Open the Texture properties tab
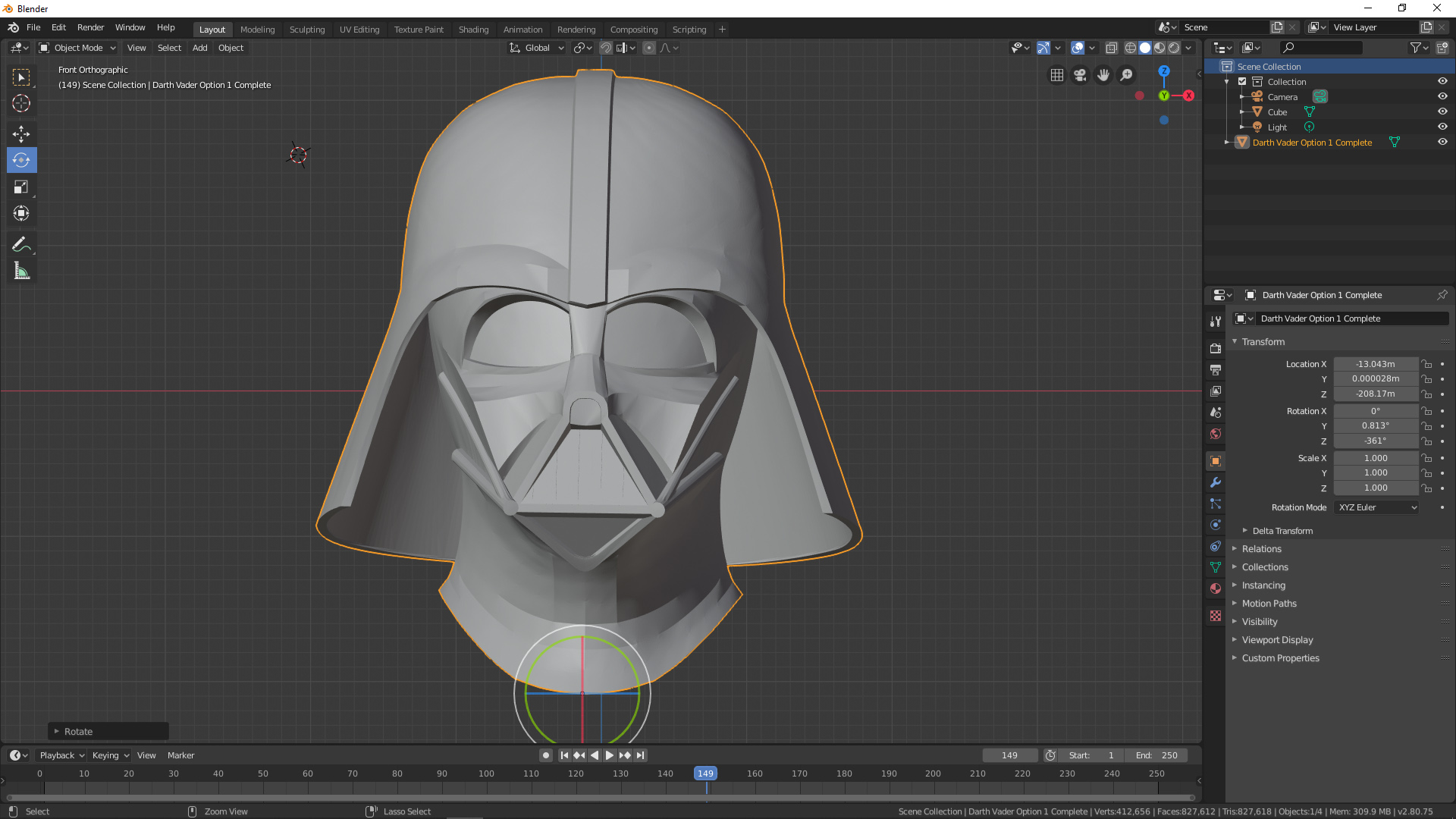Image resolution: width=1456 pixels, height=819 pixels. (x=1216, y=616)
